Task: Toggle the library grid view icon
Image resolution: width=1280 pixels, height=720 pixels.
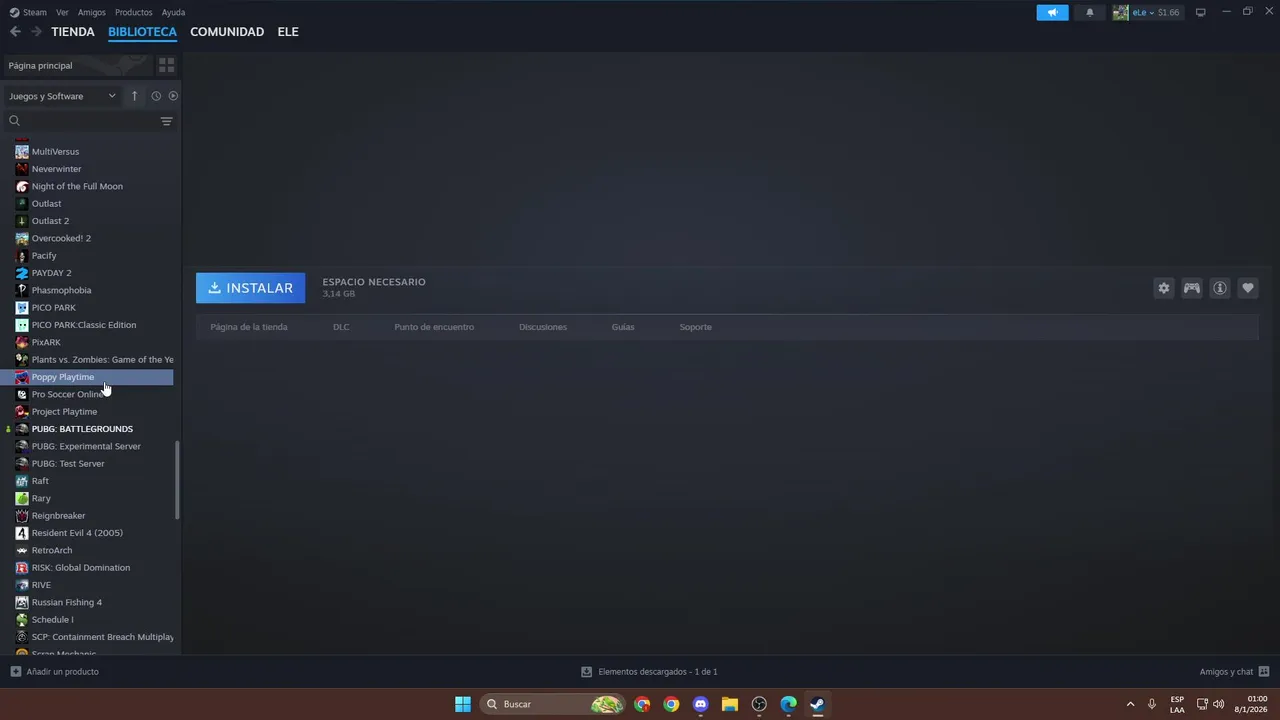Action: click(167, 65)
